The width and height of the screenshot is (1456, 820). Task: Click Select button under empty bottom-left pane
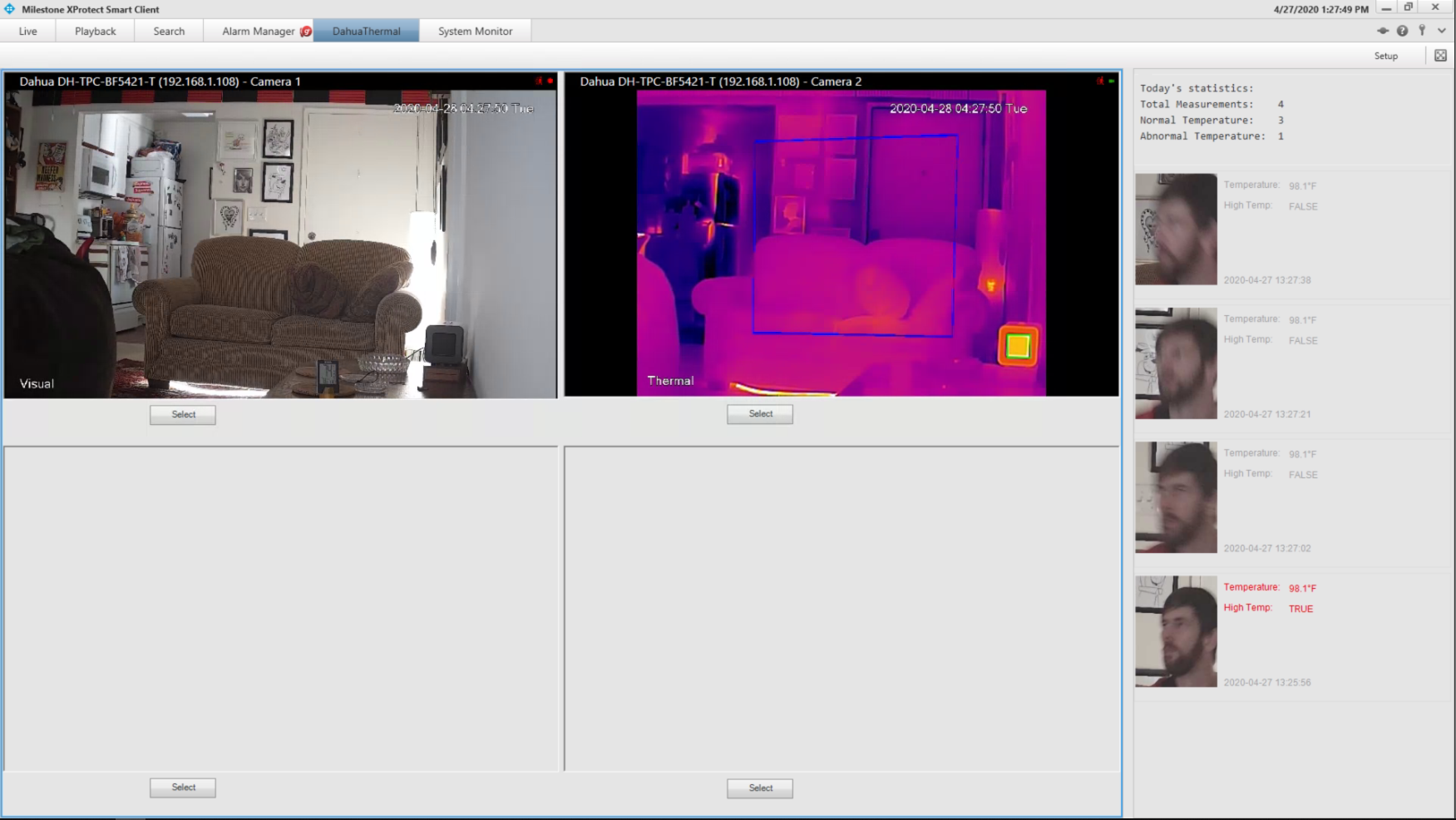(x=183, y=788)
